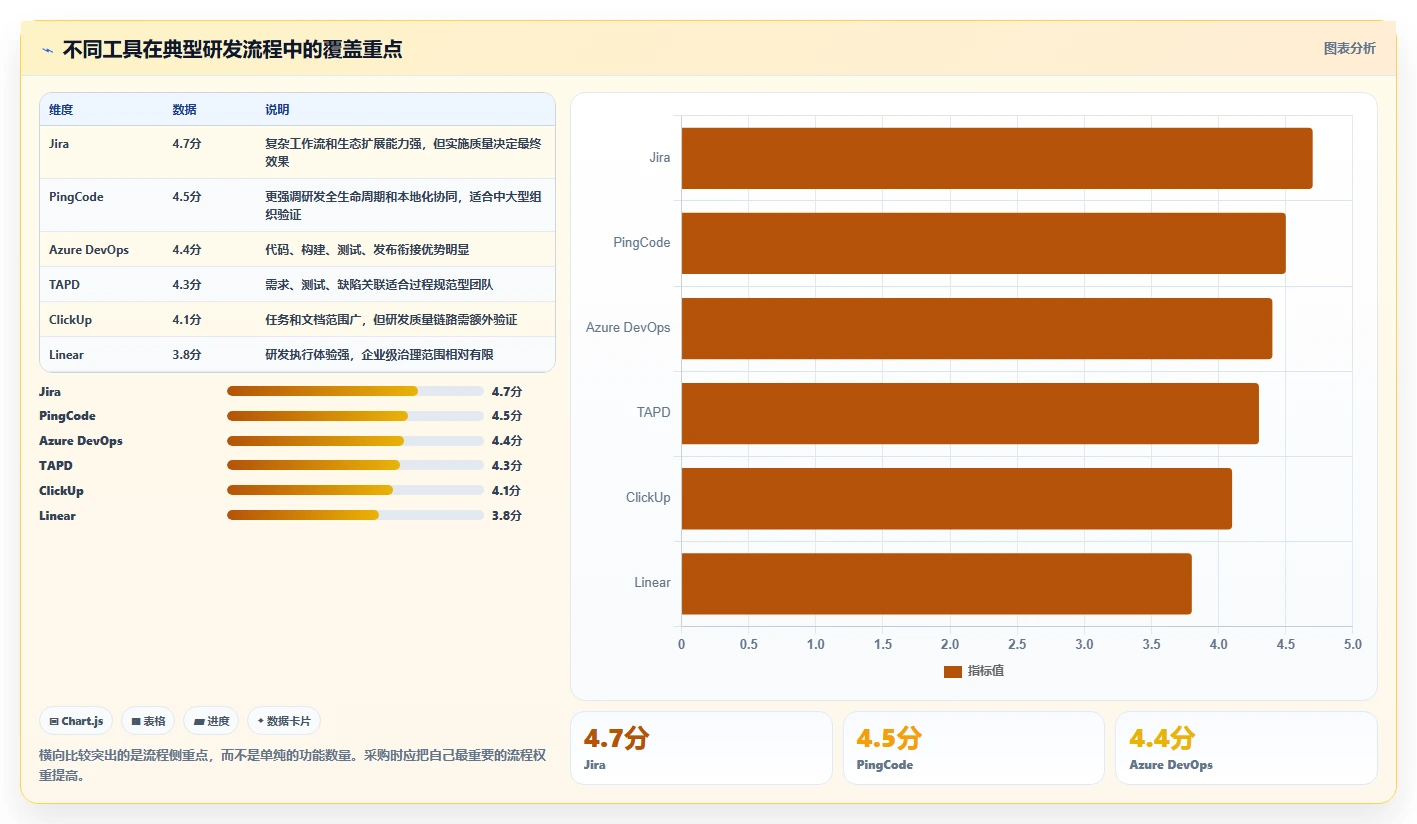The width and height of the screenshot is (1417, 824).
Task: Click the Jira bar in the chart
Action: click(996, 158)
